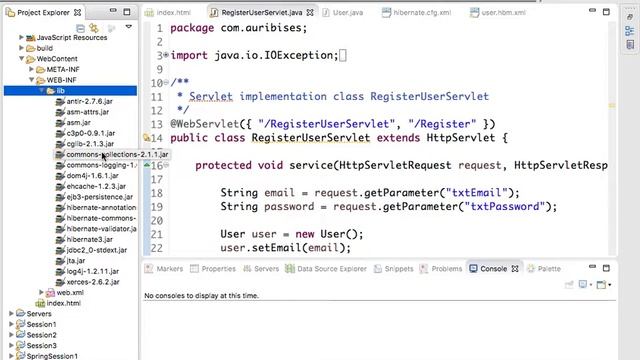Screen dimensions: 640x360
Task: Open the Markers view tab
Action: click(164, 269)
